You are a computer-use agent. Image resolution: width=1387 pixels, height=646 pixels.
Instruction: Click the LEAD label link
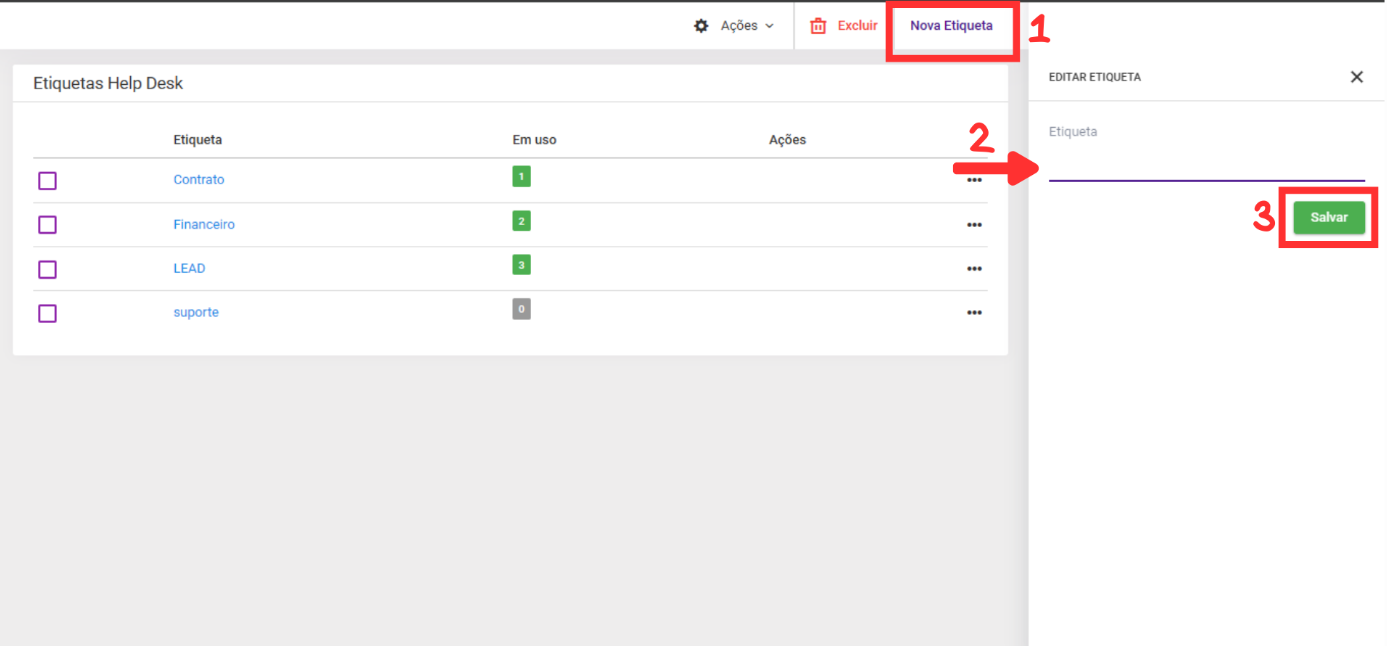[189, 269]
